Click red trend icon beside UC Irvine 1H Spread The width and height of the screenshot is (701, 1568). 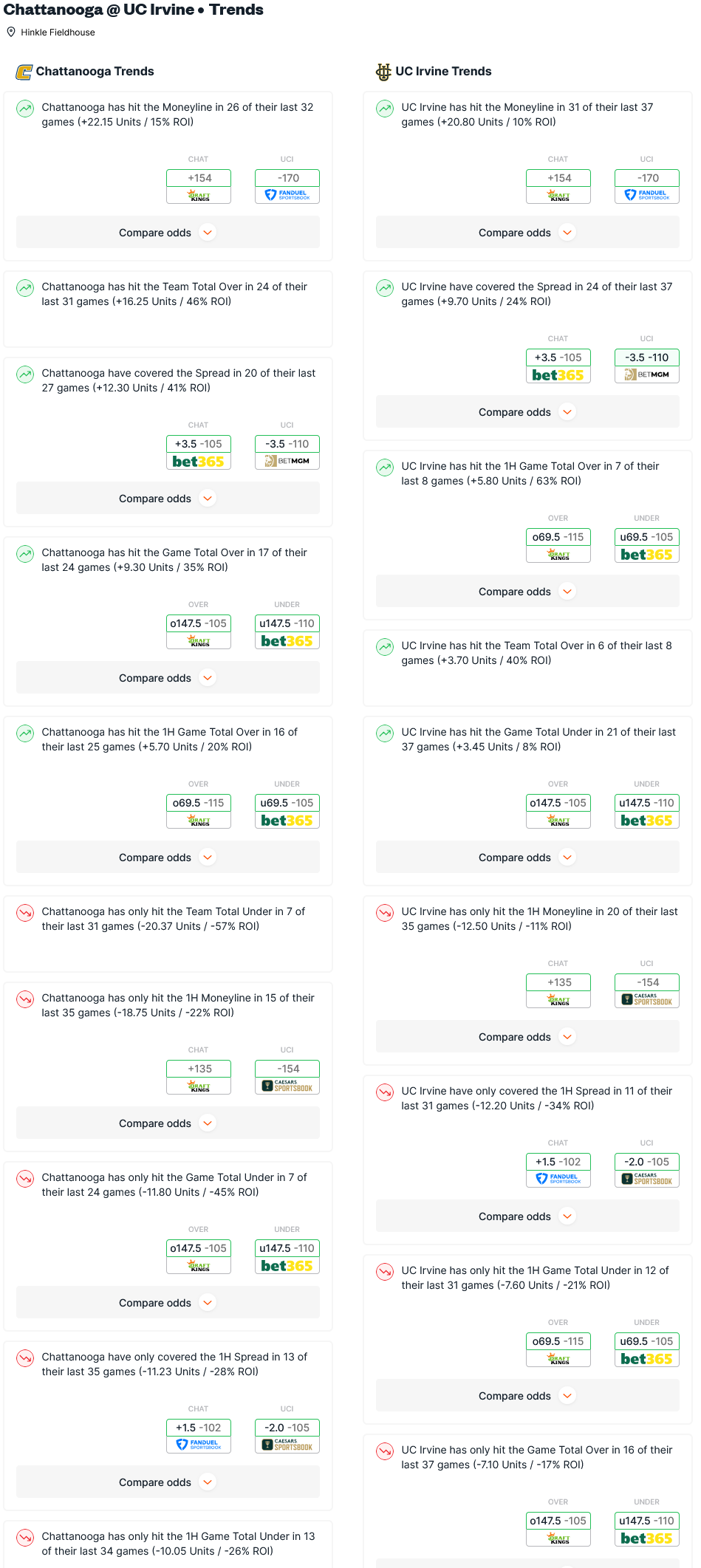pyautogui.click(x=385, y=1092)
